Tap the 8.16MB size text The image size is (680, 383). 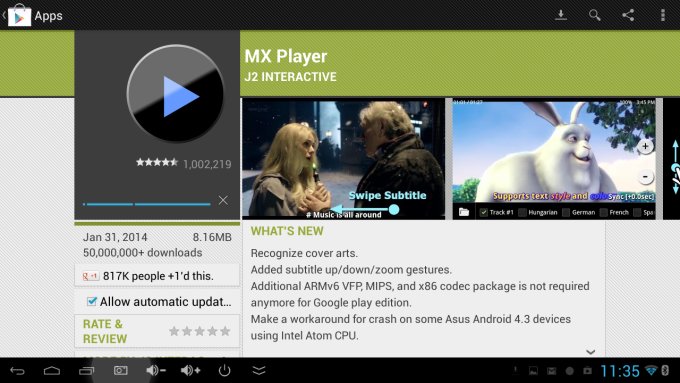(x=212, y=237)
